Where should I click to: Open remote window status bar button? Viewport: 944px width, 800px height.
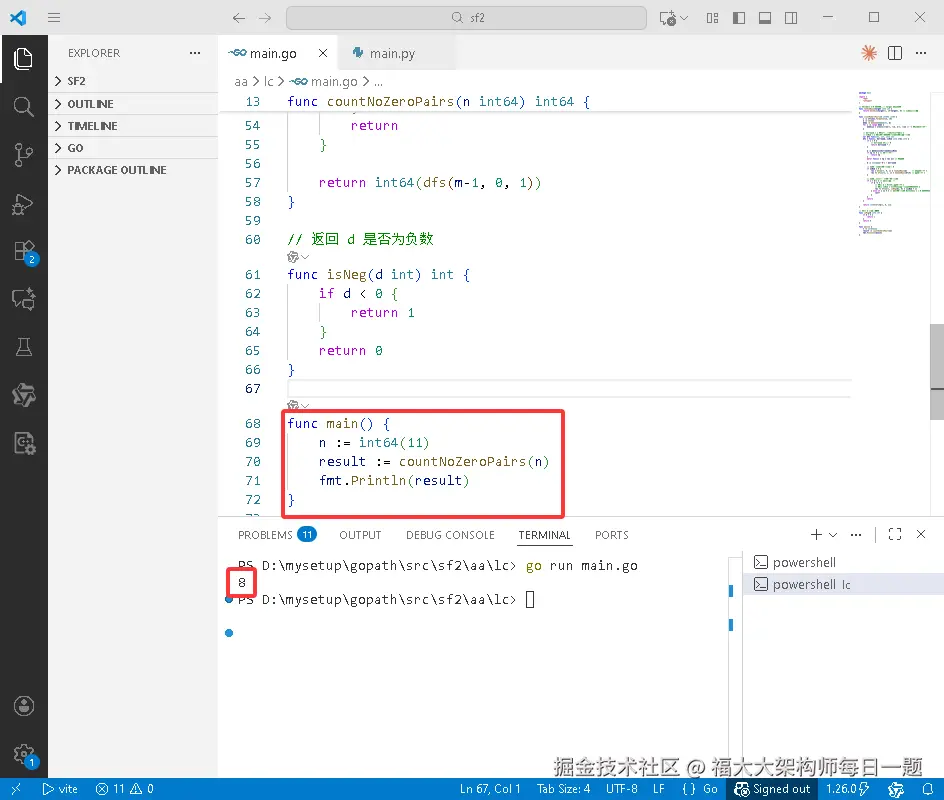coord(16,789)
